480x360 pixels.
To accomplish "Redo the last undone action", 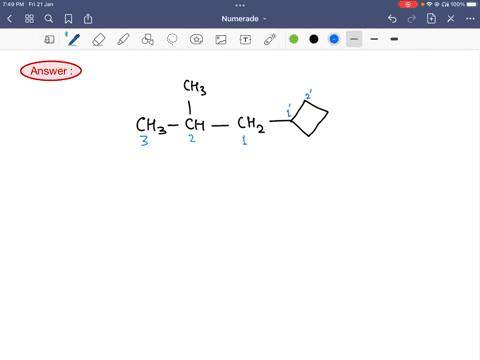I will coord(412,19).
